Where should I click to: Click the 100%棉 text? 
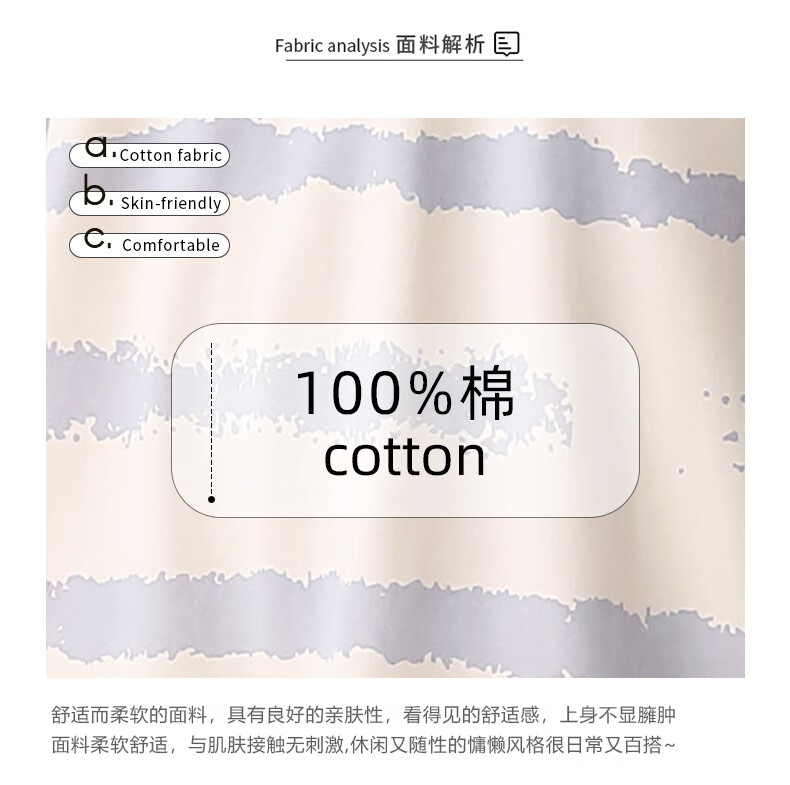click(405, 393)
